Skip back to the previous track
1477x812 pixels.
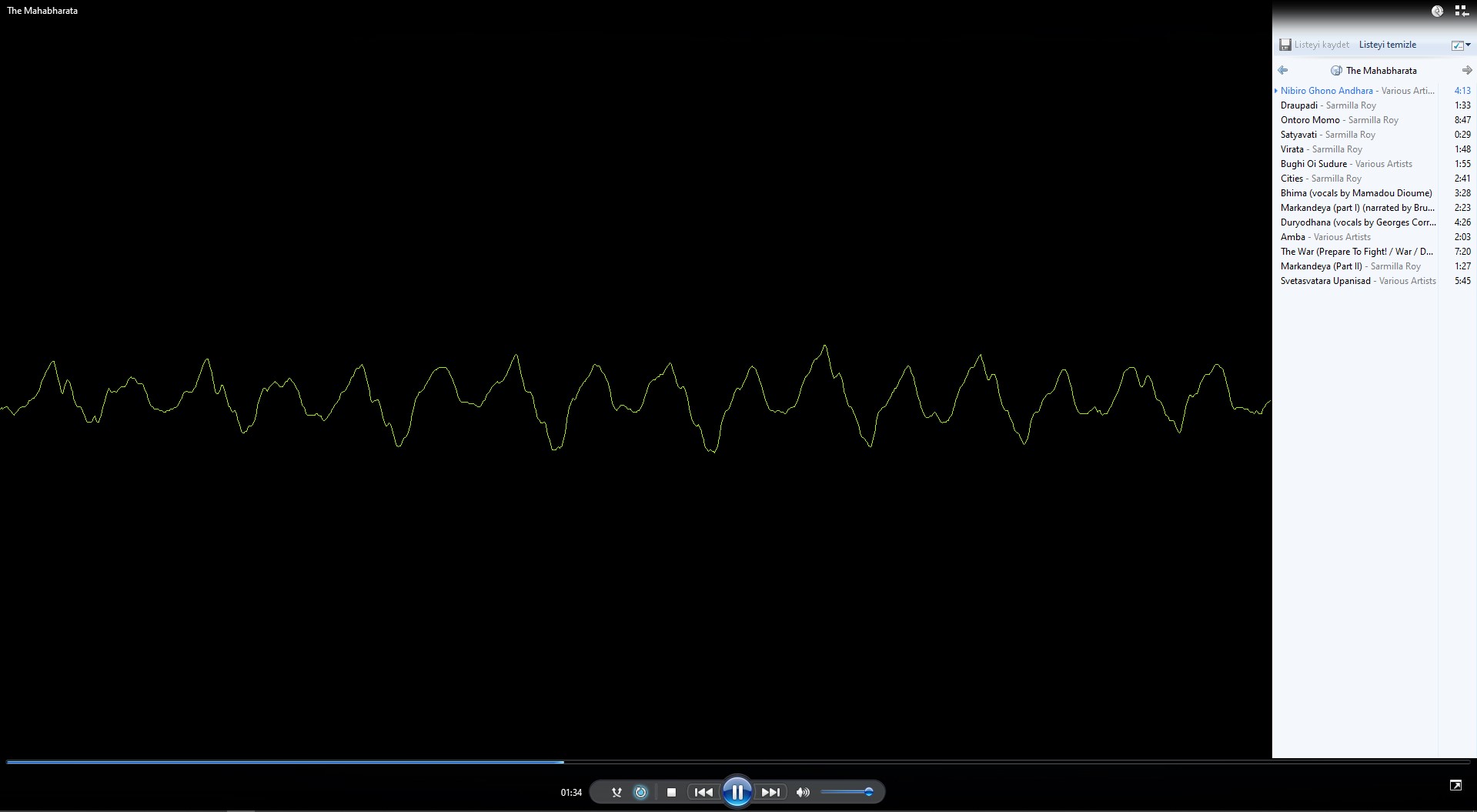[x=703, y=792]
